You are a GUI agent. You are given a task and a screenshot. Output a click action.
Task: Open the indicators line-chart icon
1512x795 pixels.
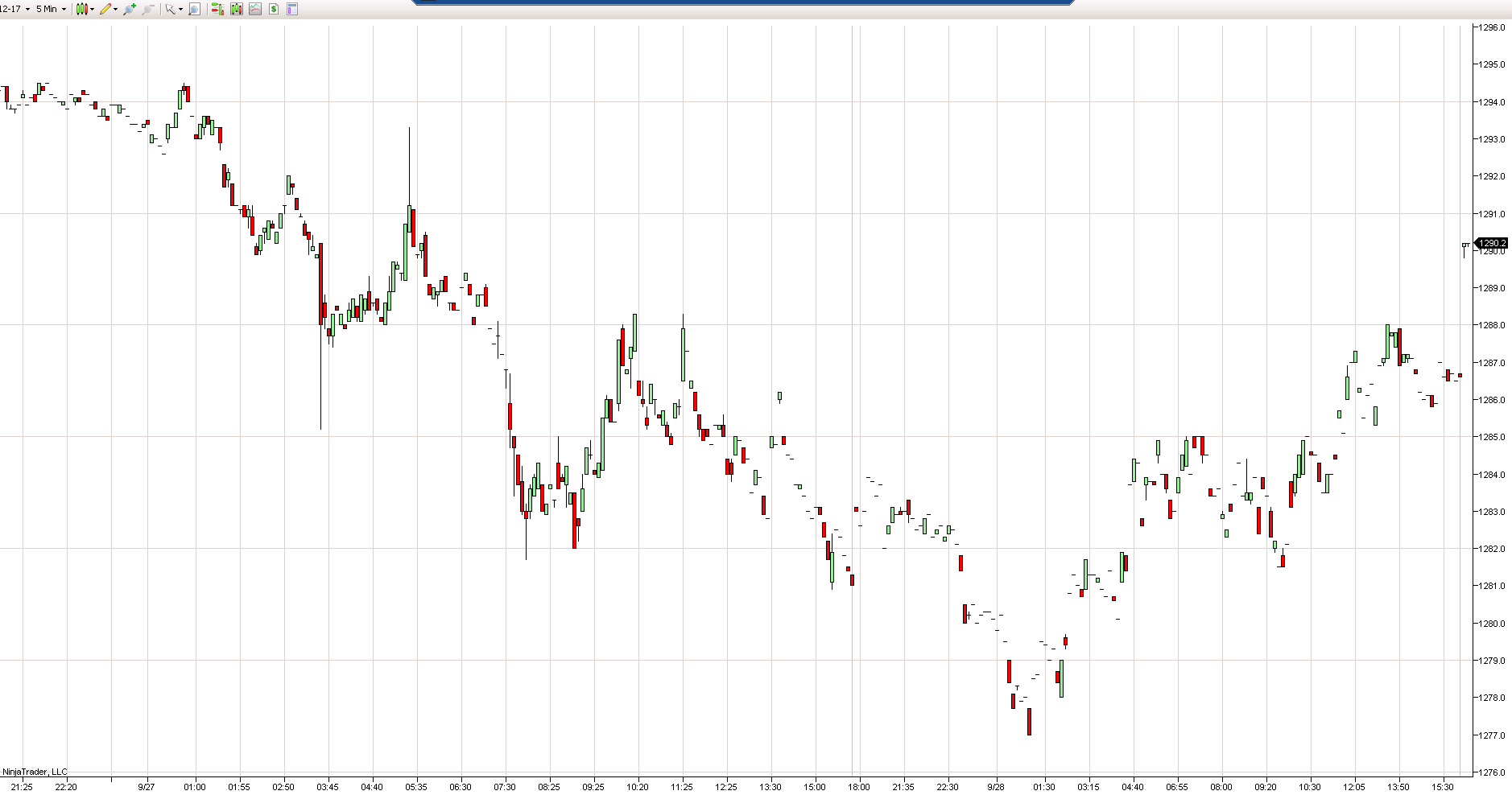pos(255,9)
